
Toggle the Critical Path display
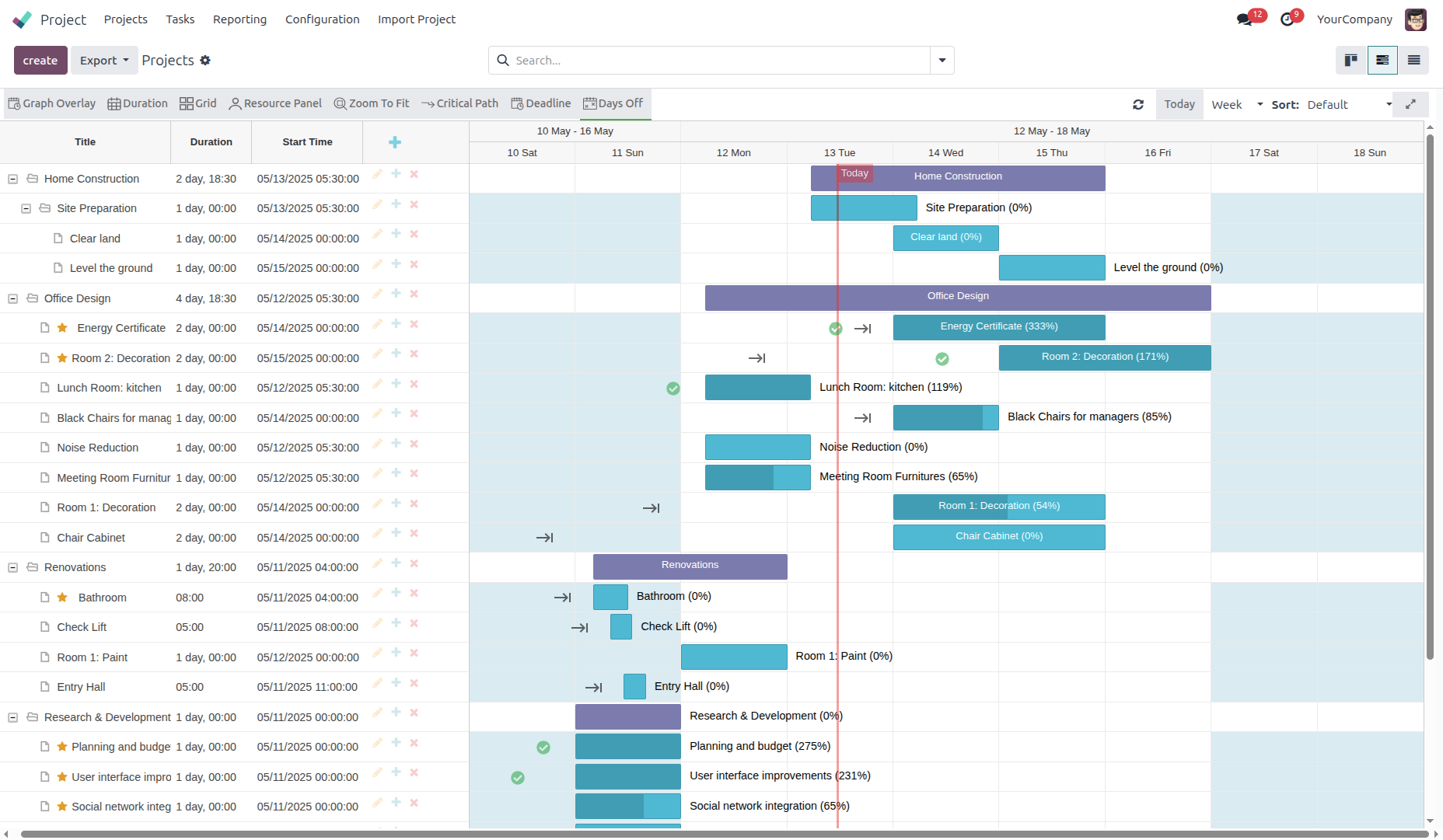(x=459, y=103)
